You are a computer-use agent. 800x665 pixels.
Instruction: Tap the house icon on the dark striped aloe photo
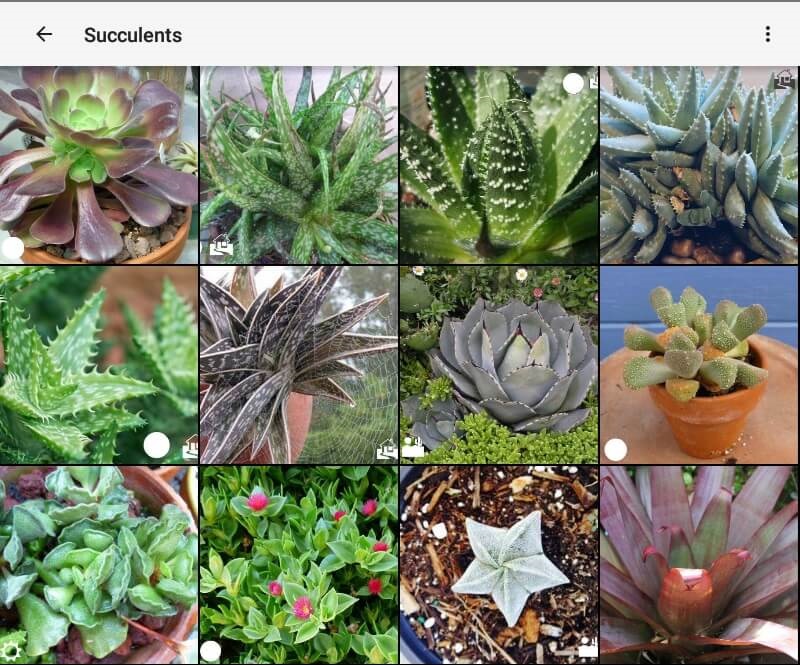pyautogui.click(x=387, y=449)
